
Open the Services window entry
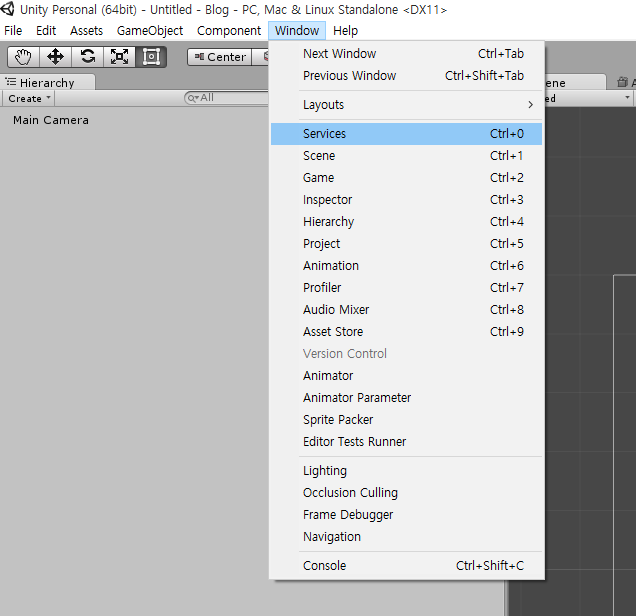tap(406, 134)
